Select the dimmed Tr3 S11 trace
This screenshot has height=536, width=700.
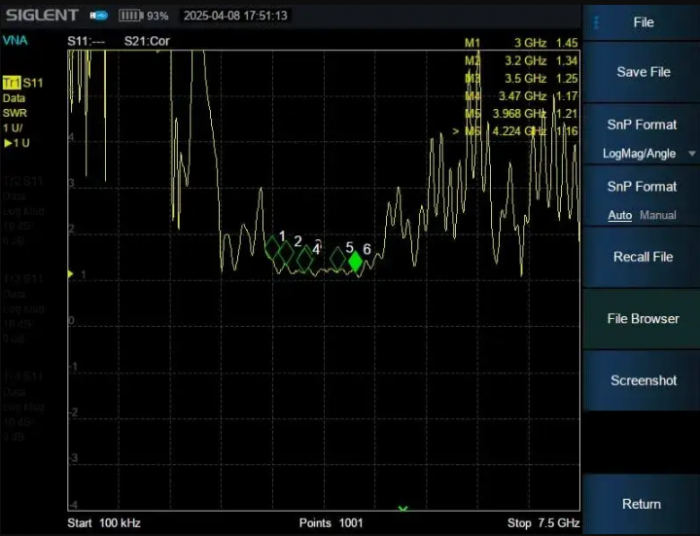pyautogui.click(x=23, y=279)
